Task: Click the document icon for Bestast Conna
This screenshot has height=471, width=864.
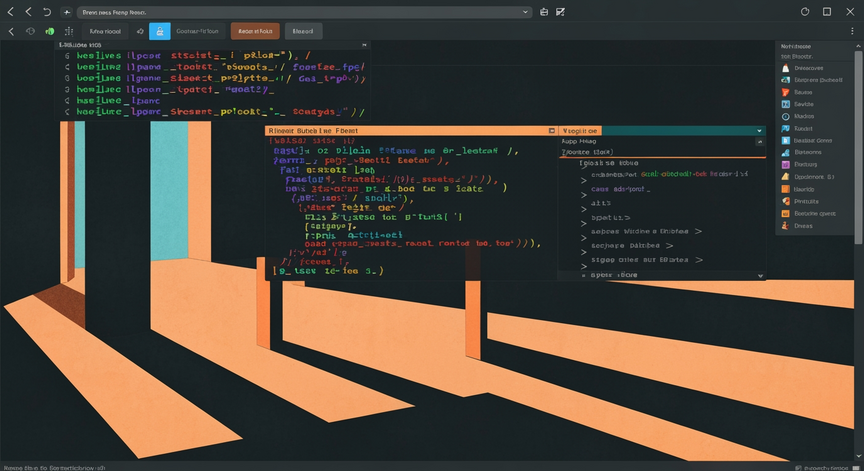Action: coord(786,140)
